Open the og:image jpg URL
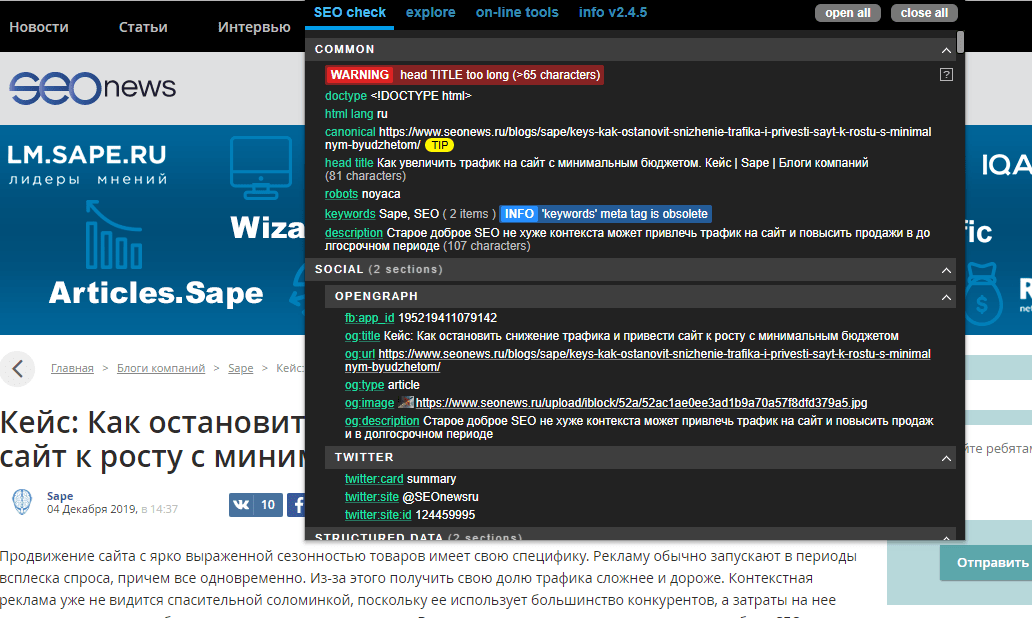 pos(642,403)
